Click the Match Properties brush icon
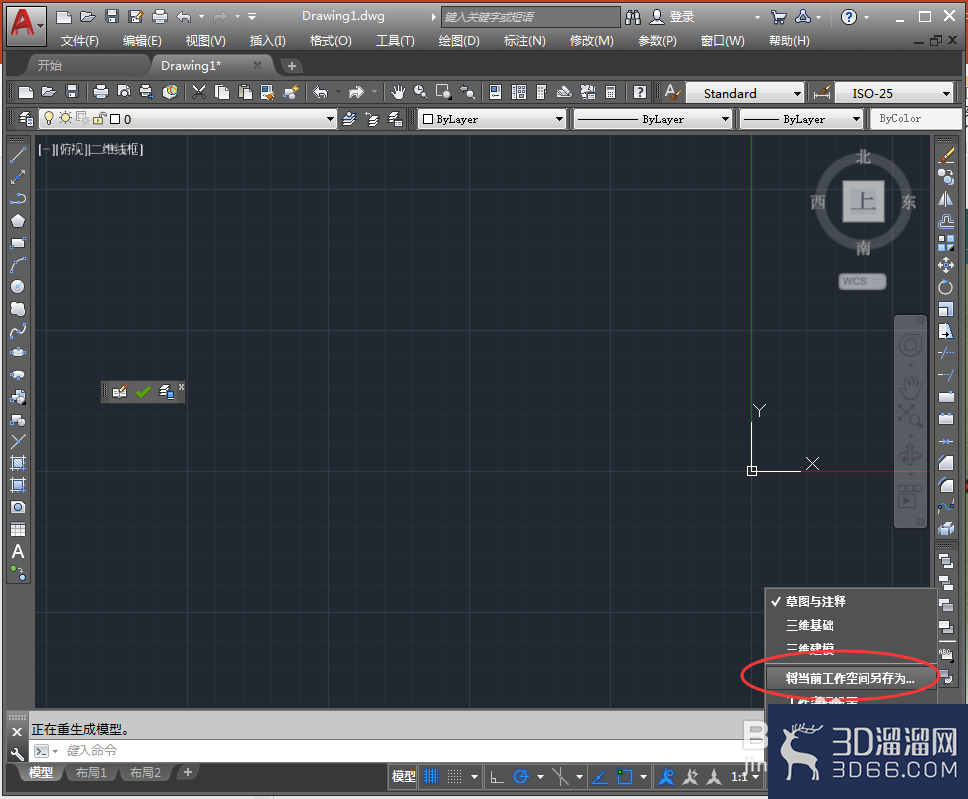This screenshot has height=799, width=968. coord(291,93)
